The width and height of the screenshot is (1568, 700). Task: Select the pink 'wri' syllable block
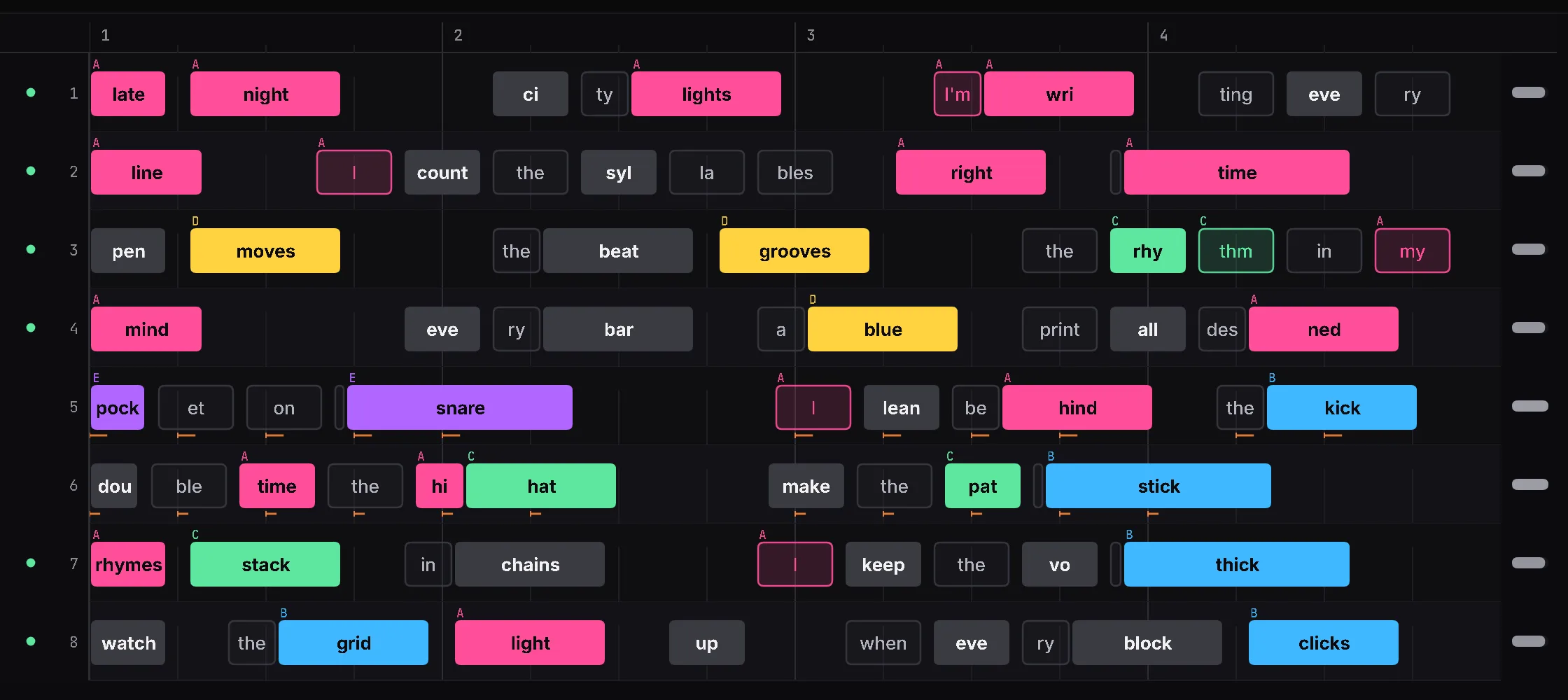[x=1059, y=94]
